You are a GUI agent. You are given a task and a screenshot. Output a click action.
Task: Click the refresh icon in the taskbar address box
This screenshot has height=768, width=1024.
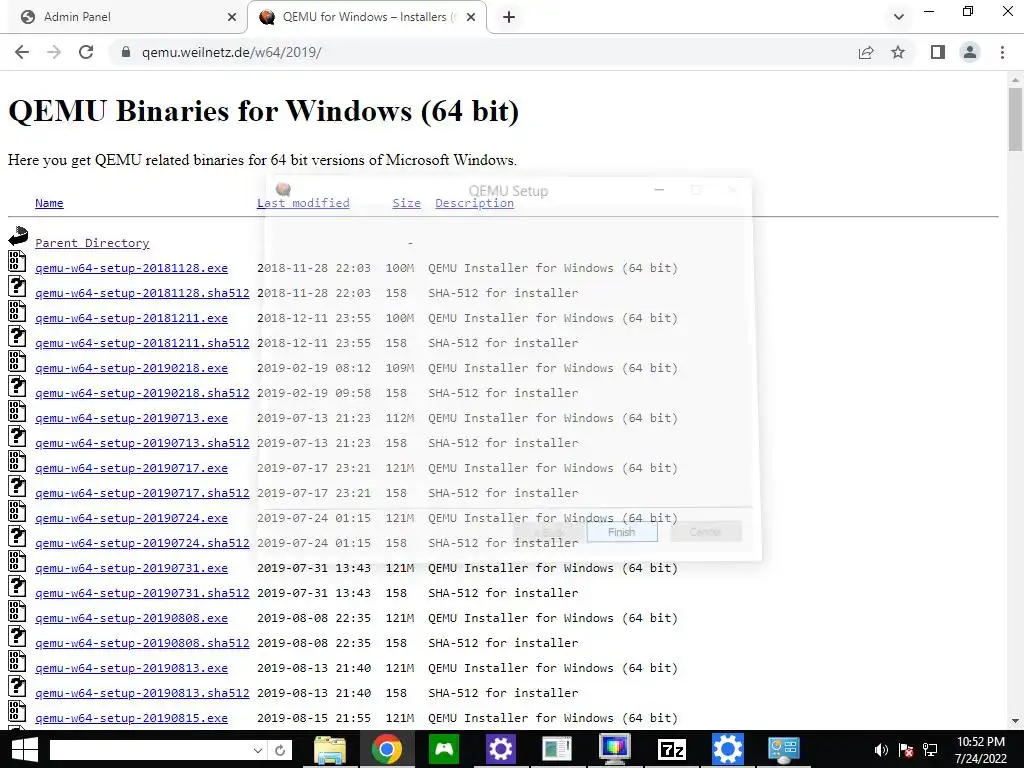tap(280, 750)
